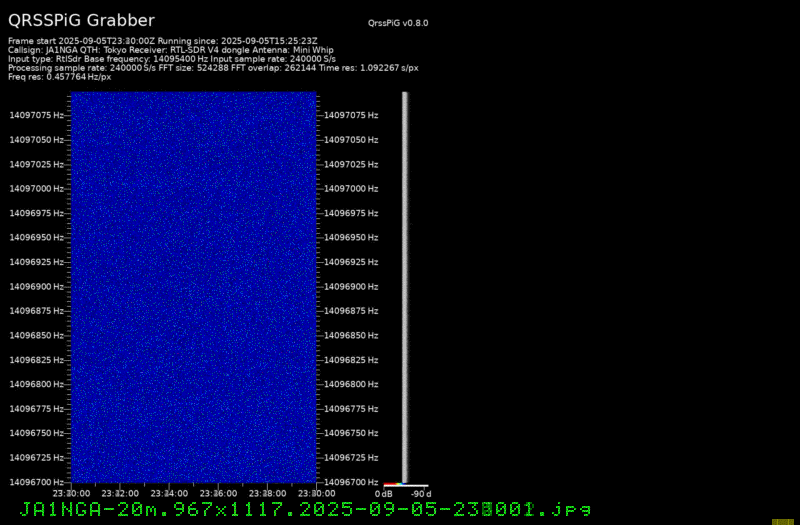This screenshot has height=525, width=800.
Task: Select the Frame start timestamp text
Action: point(82,41)
